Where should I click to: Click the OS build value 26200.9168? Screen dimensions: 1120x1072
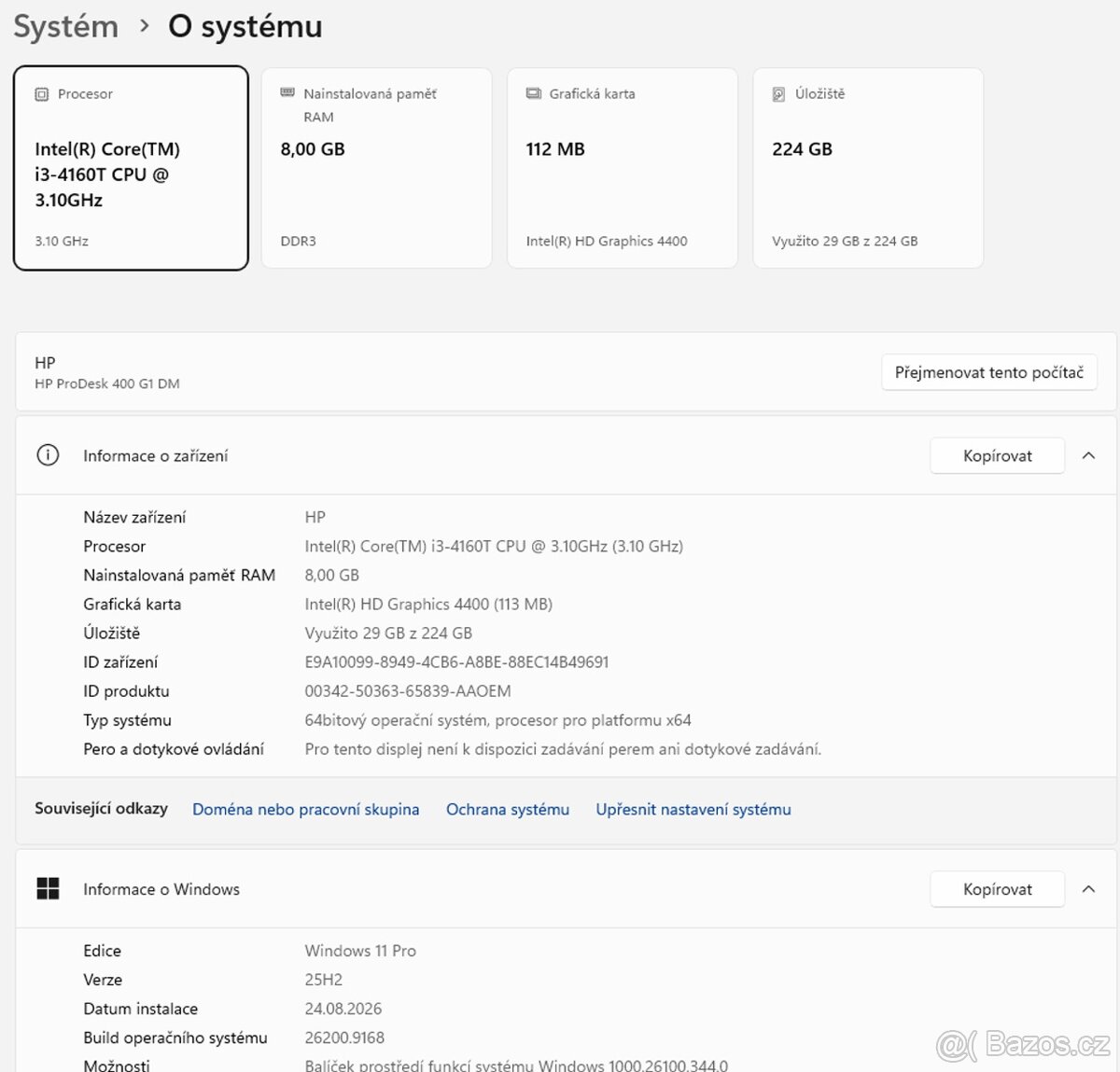point(344,1037)
